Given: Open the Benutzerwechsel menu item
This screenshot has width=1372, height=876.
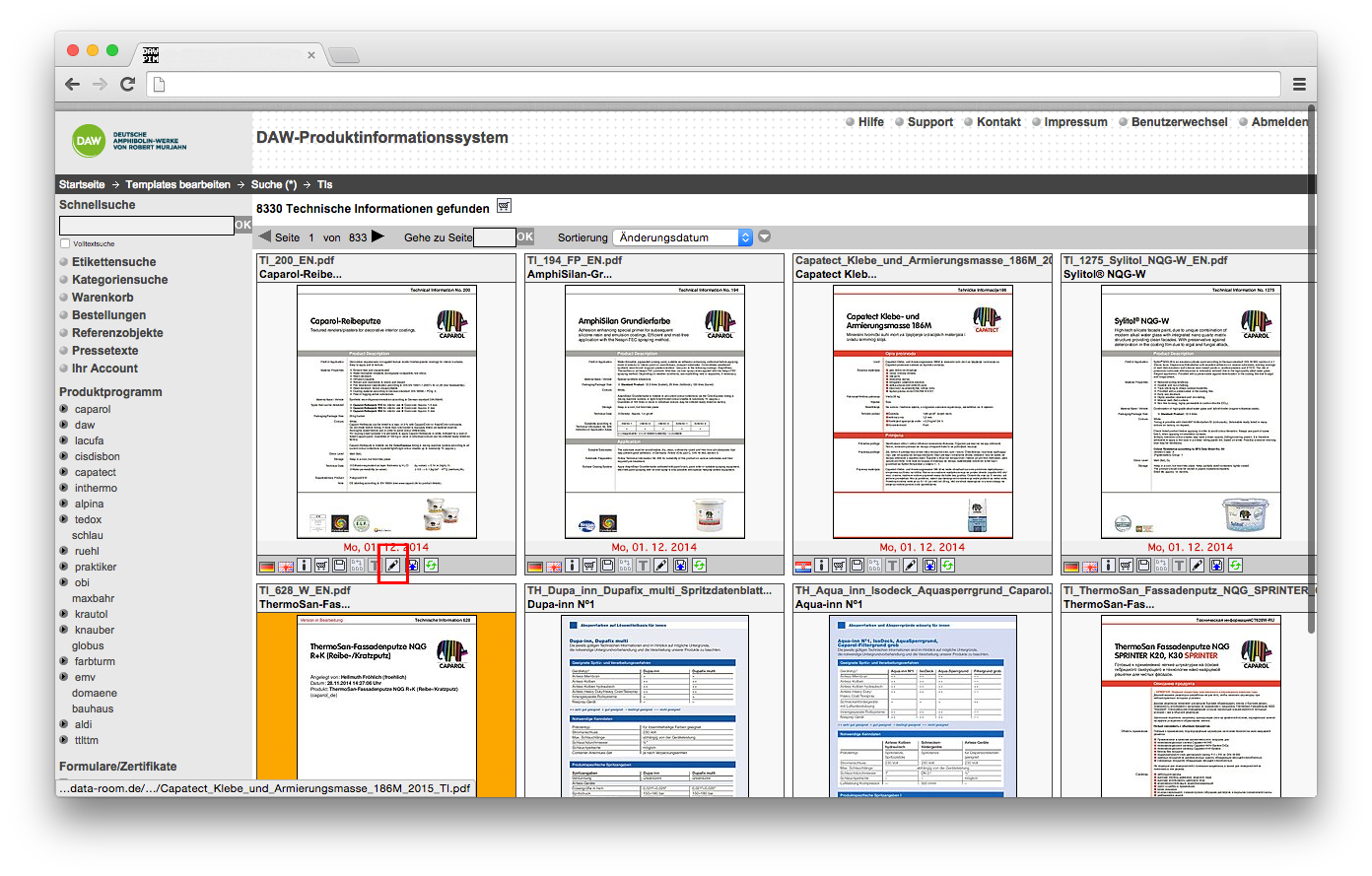Looking at the screenshot, I should click(1179, 122).
